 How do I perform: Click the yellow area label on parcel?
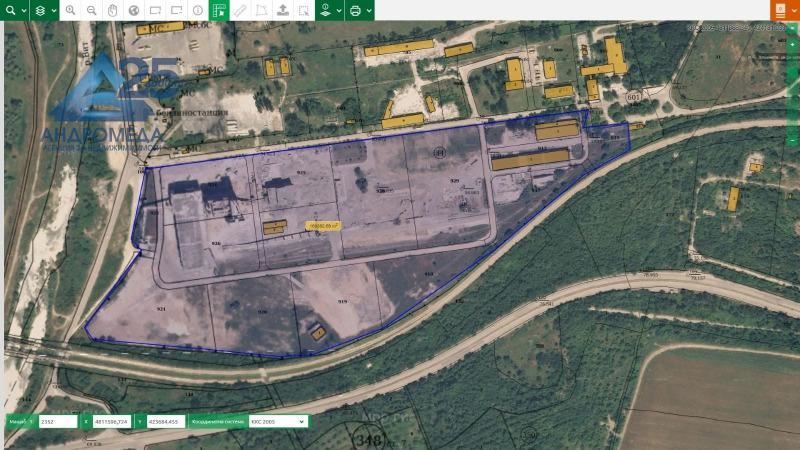(x=324, y=225)
